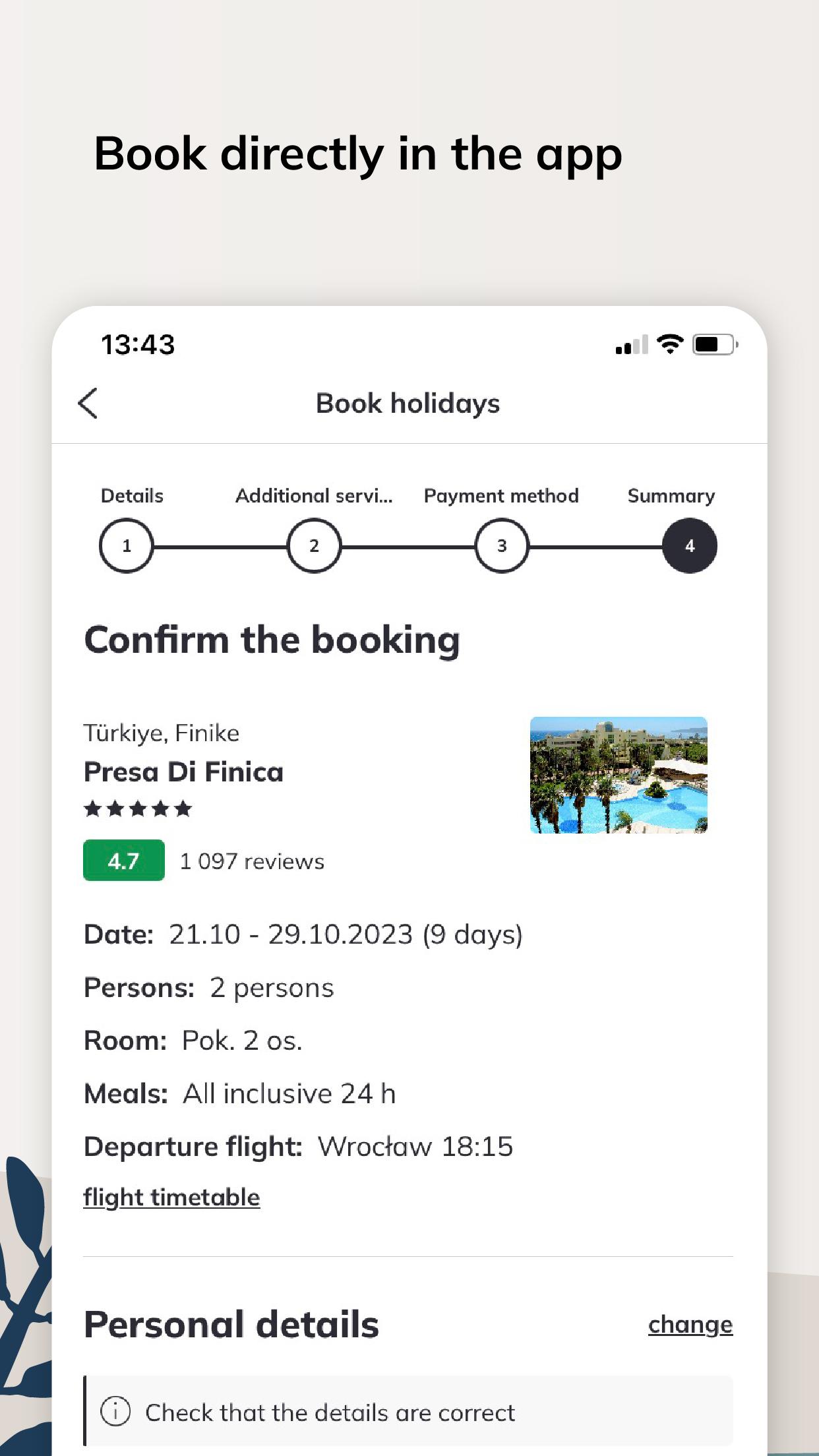The height and width of the screenshot is (1456, 819).
Task: Open the Presa Di Finica hotel photo
Action: coord(619,775)
